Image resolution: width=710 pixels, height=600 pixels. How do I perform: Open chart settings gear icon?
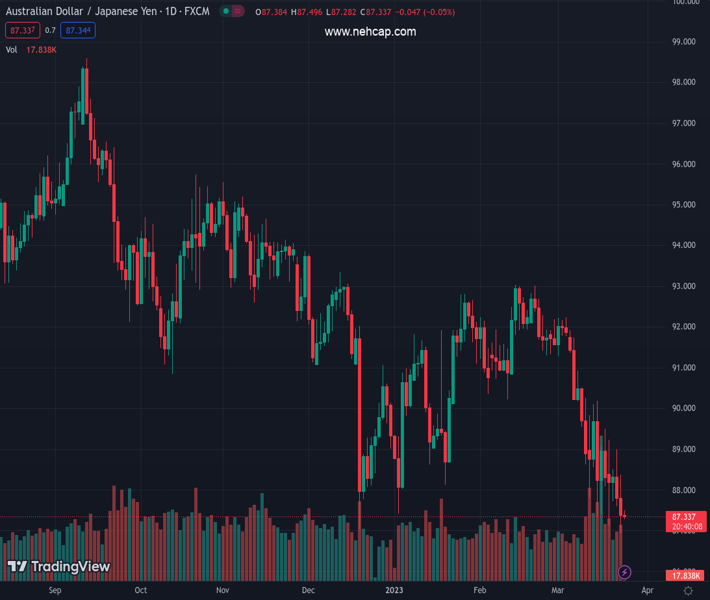tap(688, 591)
